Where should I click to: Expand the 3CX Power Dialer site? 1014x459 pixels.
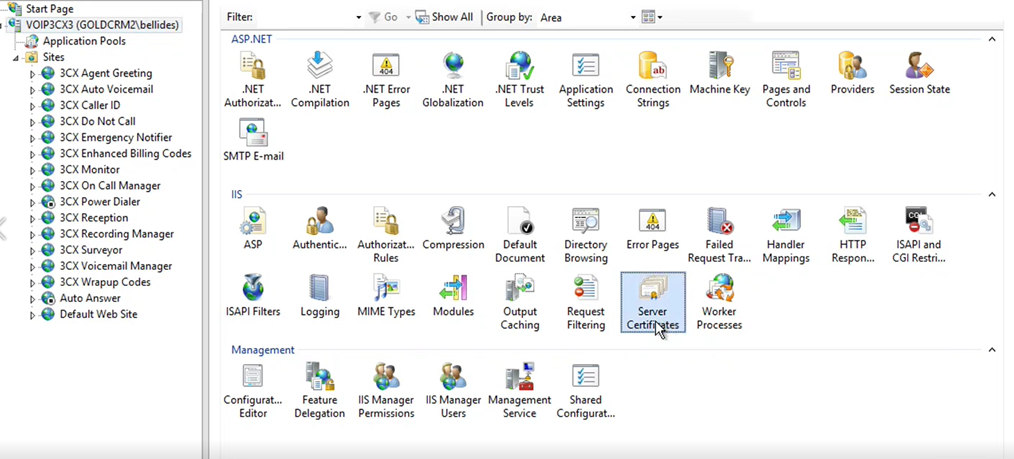[32, 202]
